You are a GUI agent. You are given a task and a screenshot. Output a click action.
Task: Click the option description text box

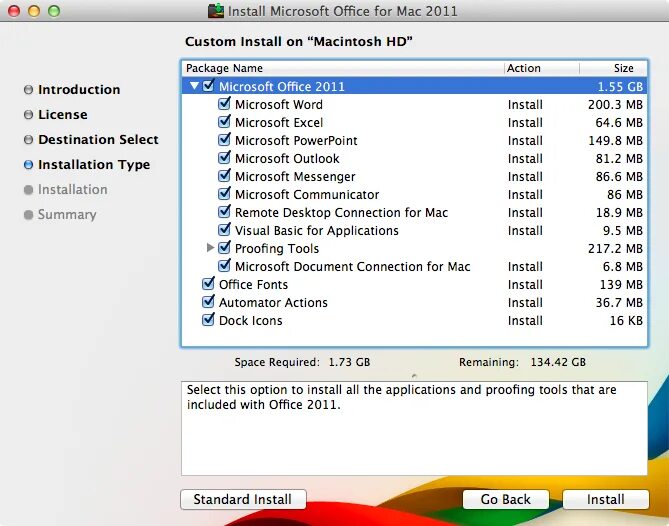(414, 428)
